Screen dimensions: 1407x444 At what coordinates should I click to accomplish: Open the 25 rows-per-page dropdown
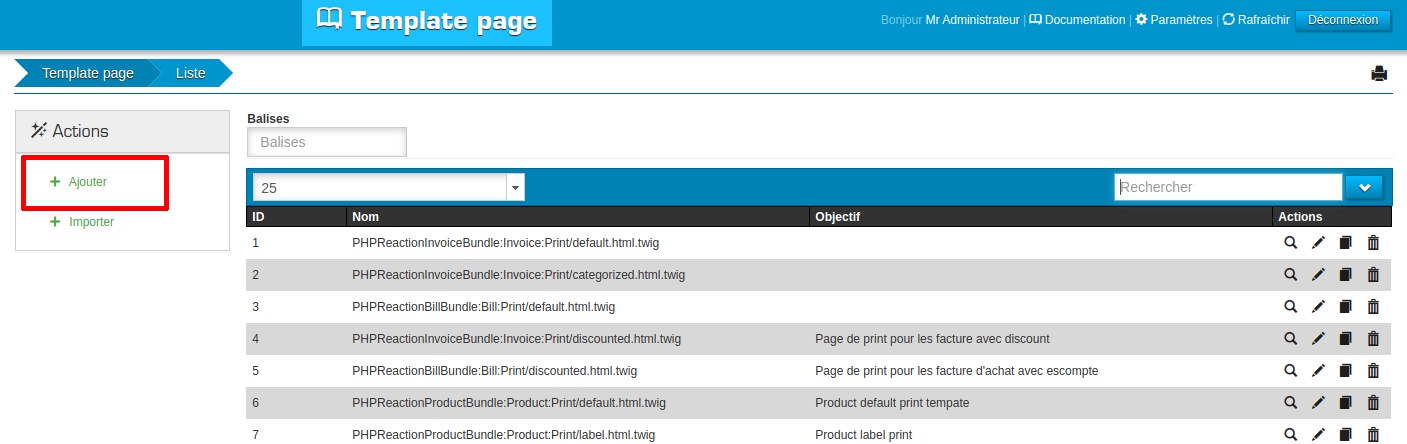point(389,187)
